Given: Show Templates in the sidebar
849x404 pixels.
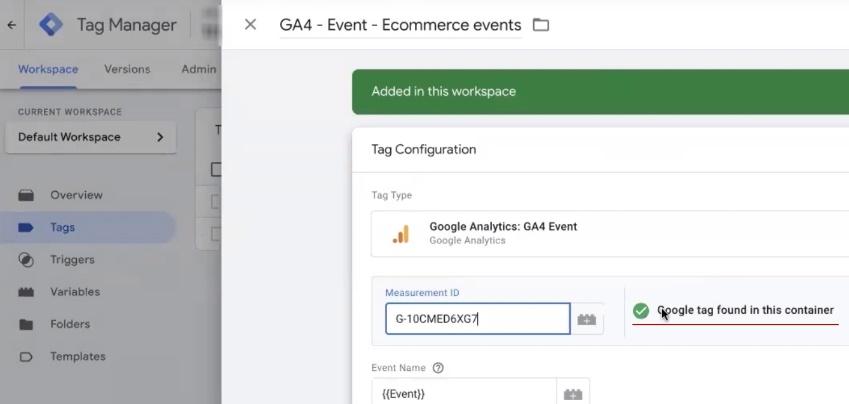Looking at the screenshot, I should pyautogui.click(x=77, y=356).
